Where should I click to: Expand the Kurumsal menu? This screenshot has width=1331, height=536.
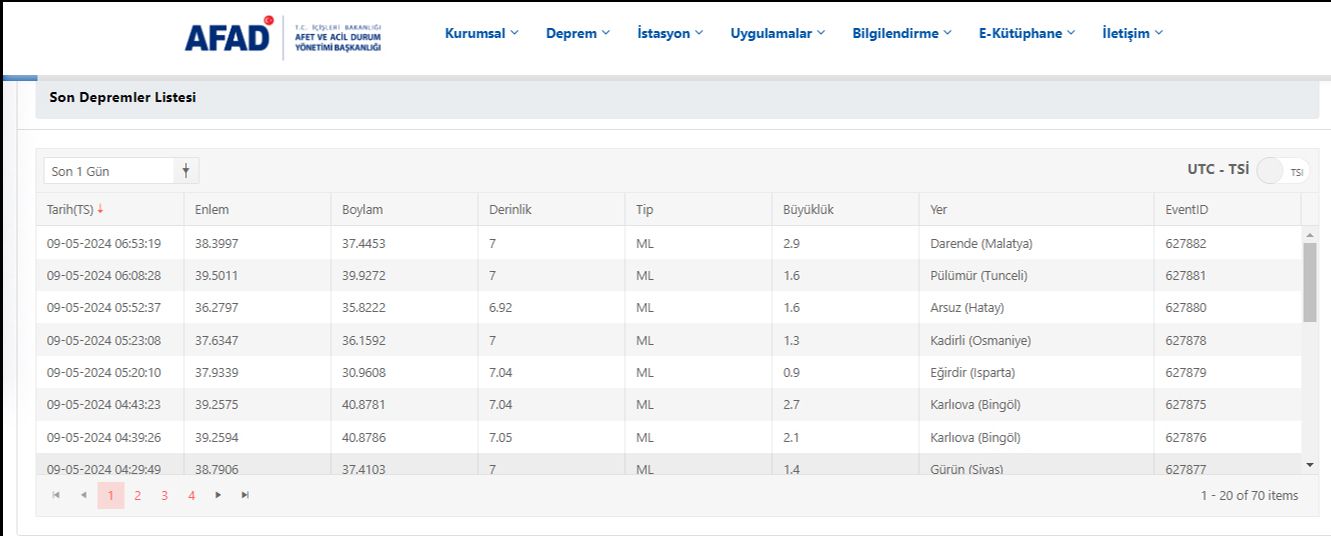pos(481,33)
